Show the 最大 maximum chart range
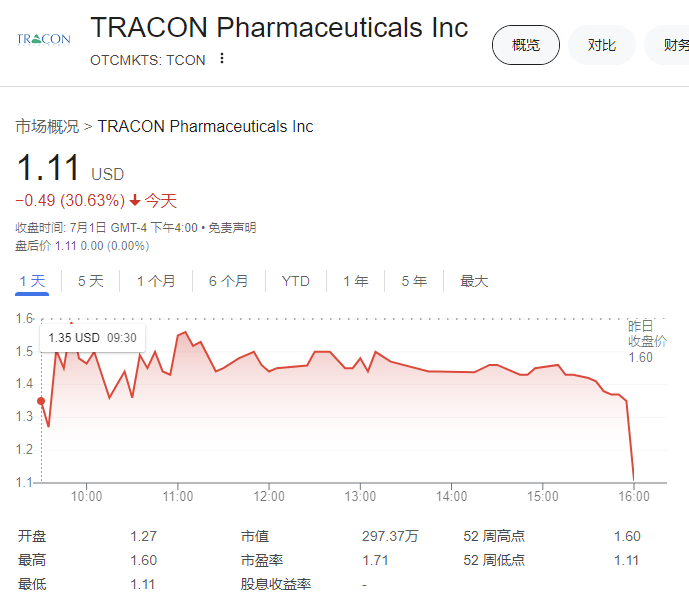The height and width of the screenshot is (599, 689). point(474,281)
